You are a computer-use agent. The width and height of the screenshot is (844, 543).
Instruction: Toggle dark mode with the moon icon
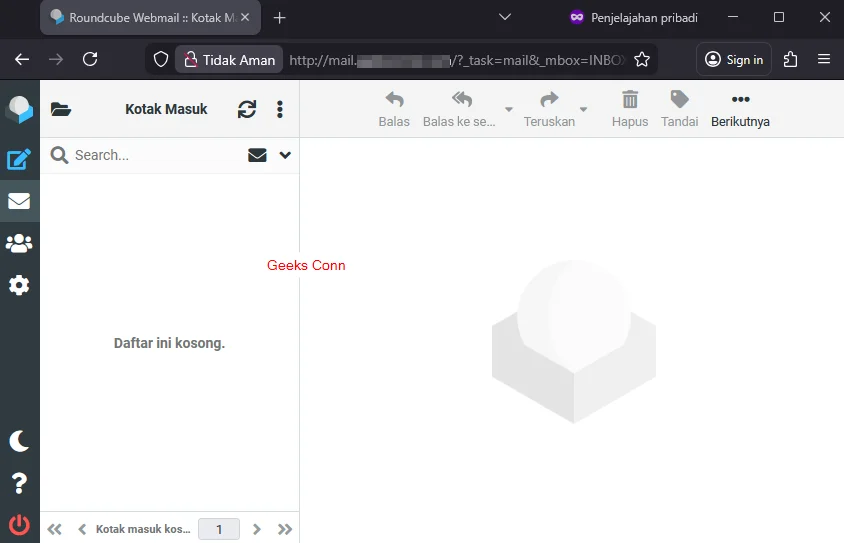(x=19, y=441)
